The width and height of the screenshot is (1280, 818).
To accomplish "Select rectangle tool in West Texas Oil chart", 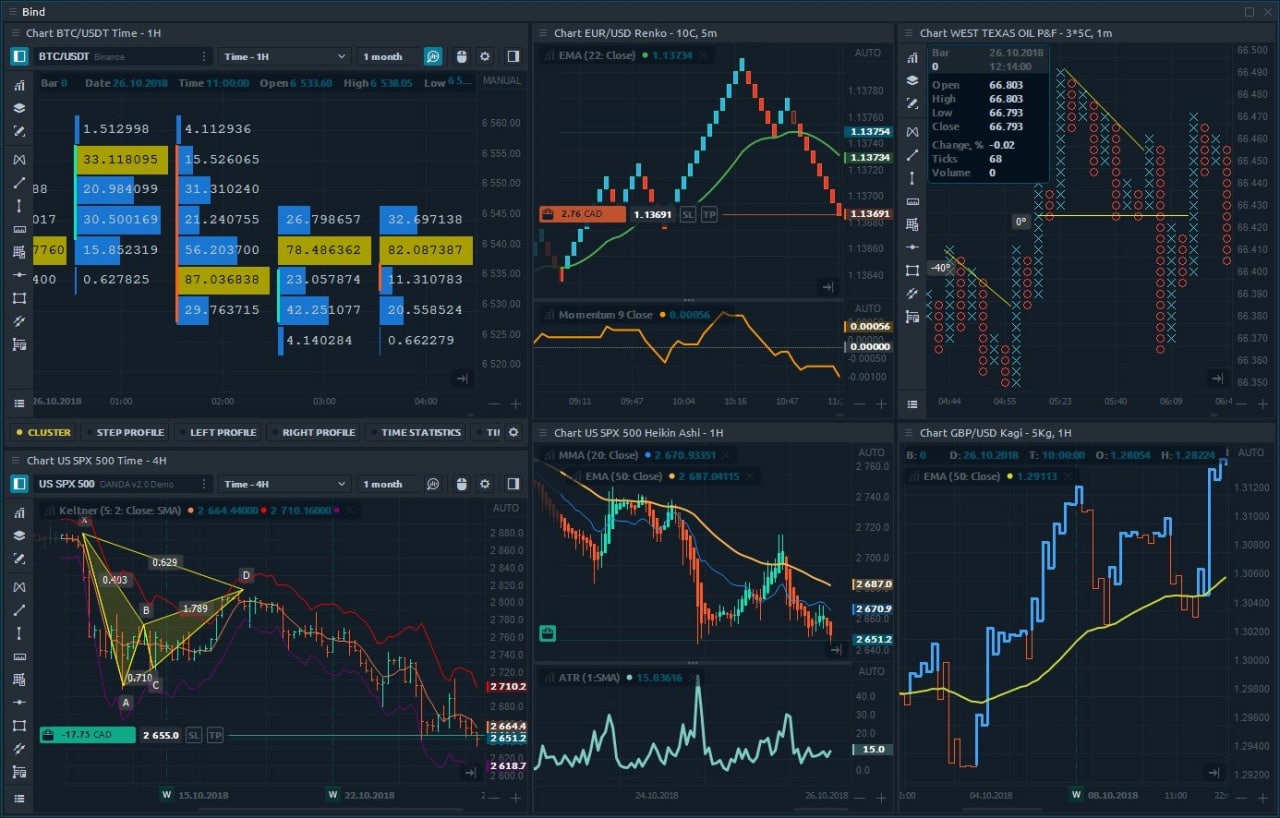I will coord(912,270).
